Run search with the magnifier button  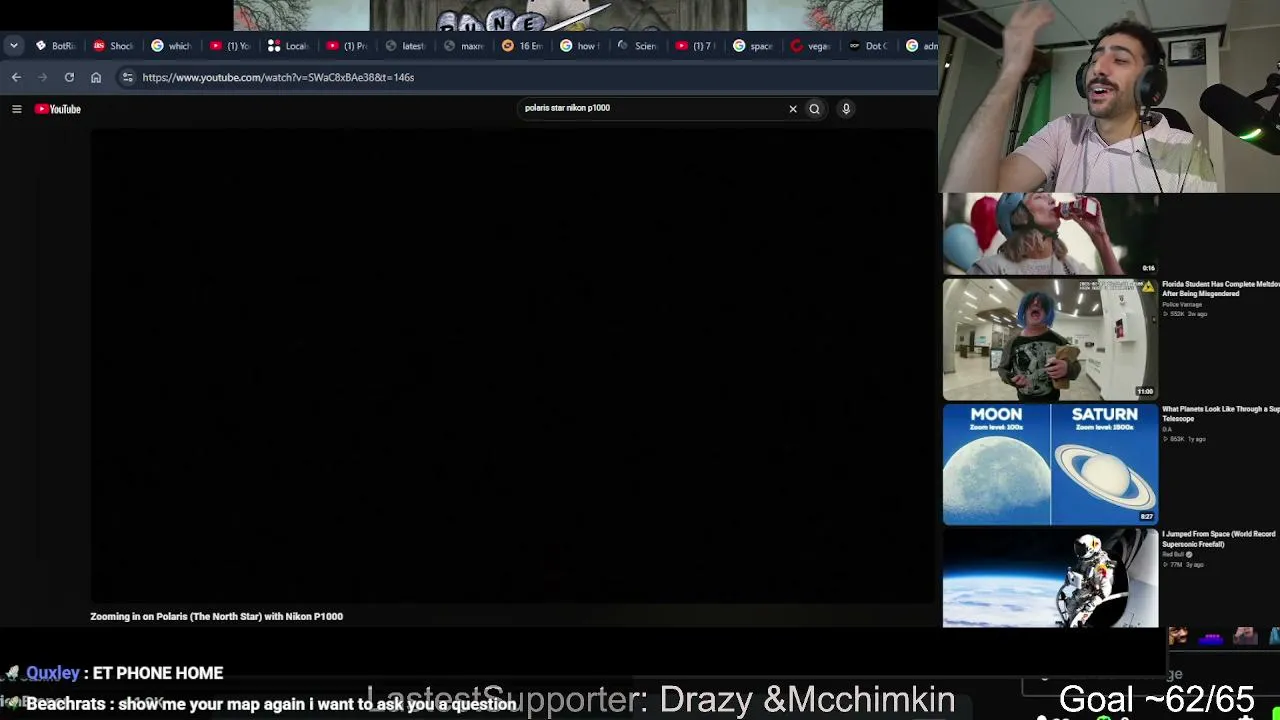click(x=814, y=109)
